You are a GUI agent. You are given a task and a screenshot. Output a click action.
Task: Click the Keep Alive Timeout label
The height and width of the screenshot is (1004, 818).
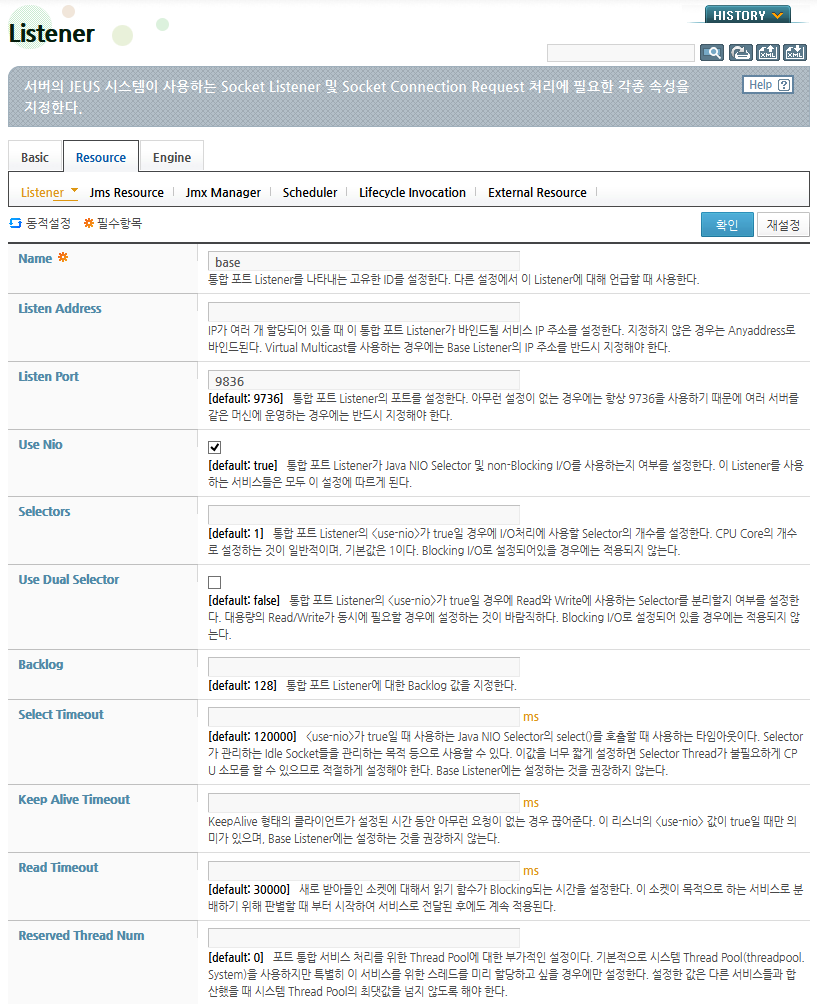74,800
